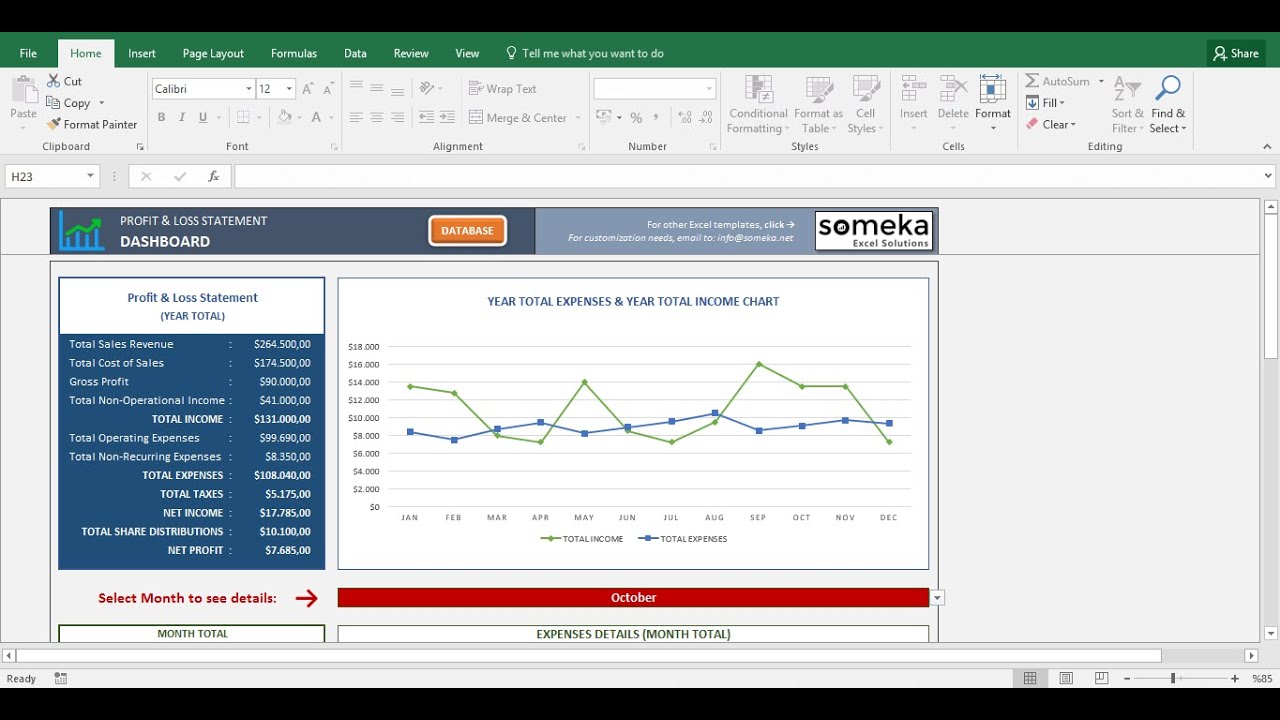Switch to Normal view in status bar
This screenshot has width=1280, height=720.
[1030, 678]
